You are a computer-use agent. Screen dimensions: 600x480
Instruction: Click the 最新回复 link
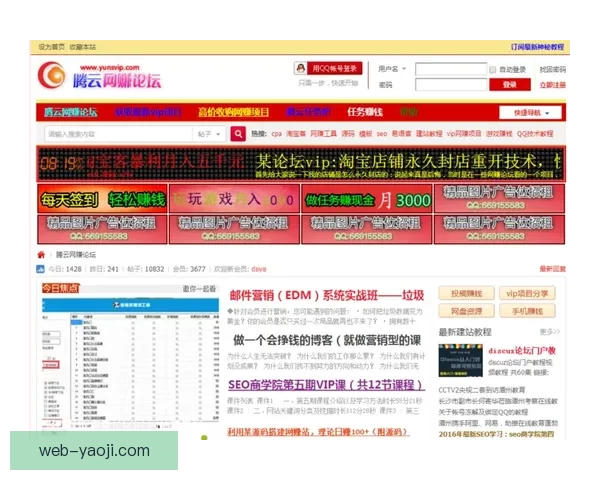[x=552, y=269]
